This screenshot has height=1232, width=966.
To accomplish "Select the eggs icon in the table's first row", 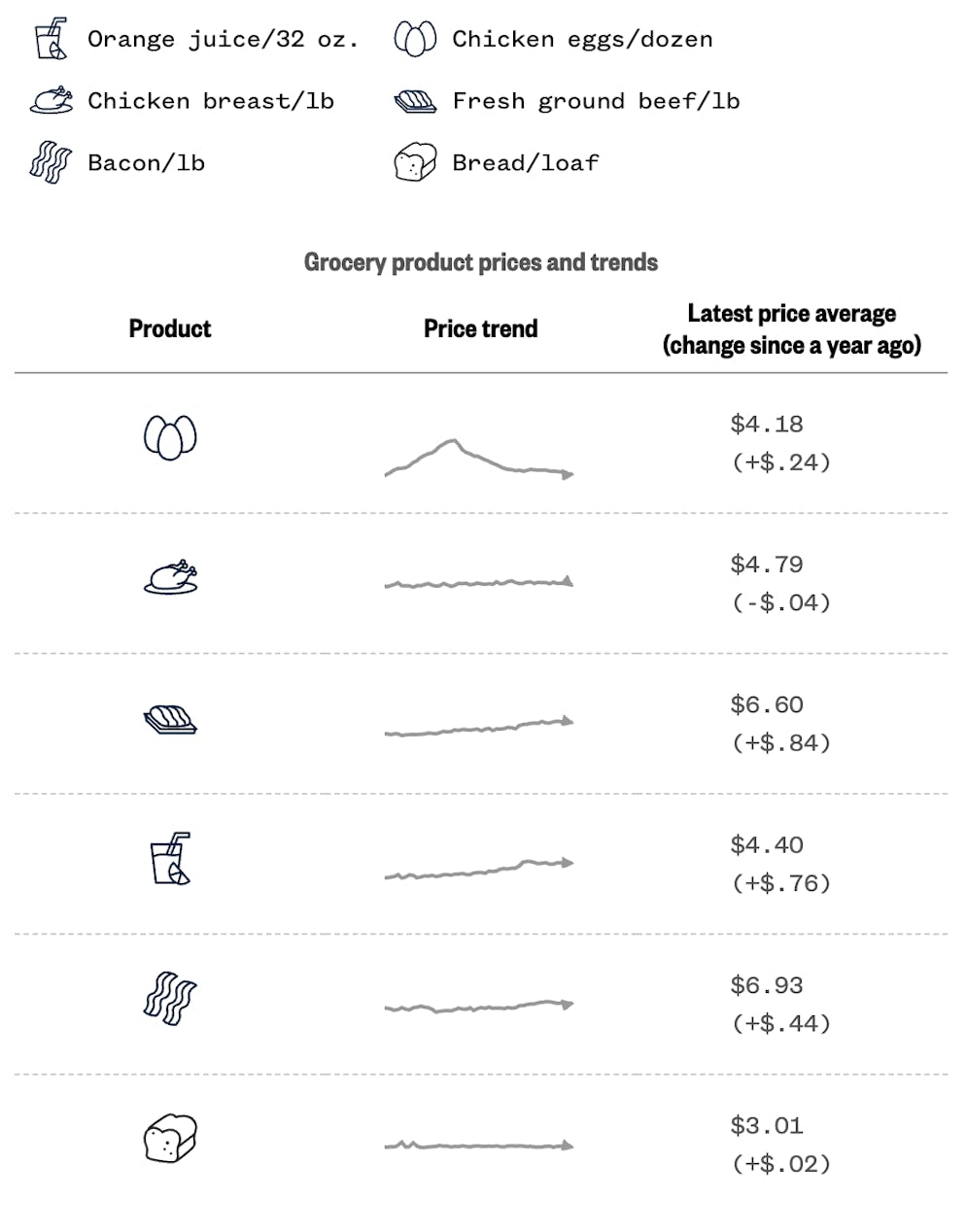I will [170, 437].
